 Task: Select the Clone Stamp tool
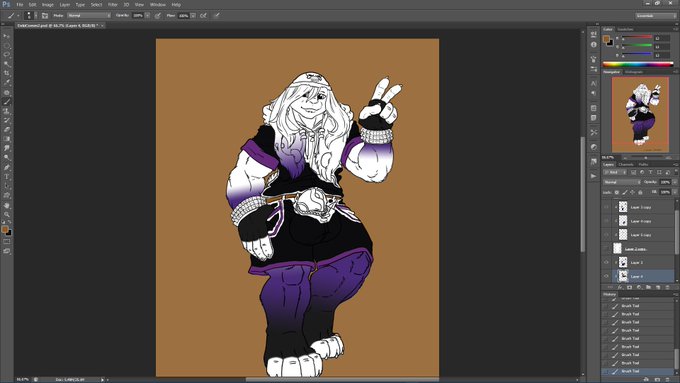point(7,111)
